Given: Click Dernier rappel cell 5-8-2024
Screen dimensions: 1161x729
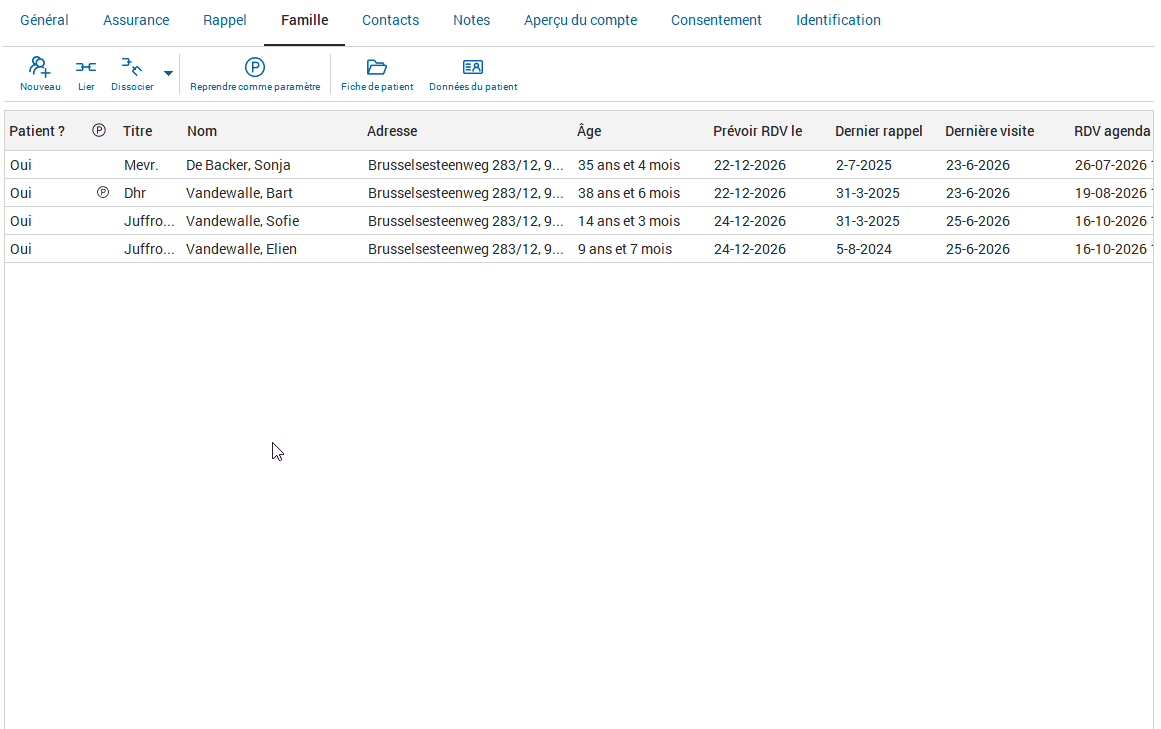Looking at the screenshot, I should pos(863,249).
